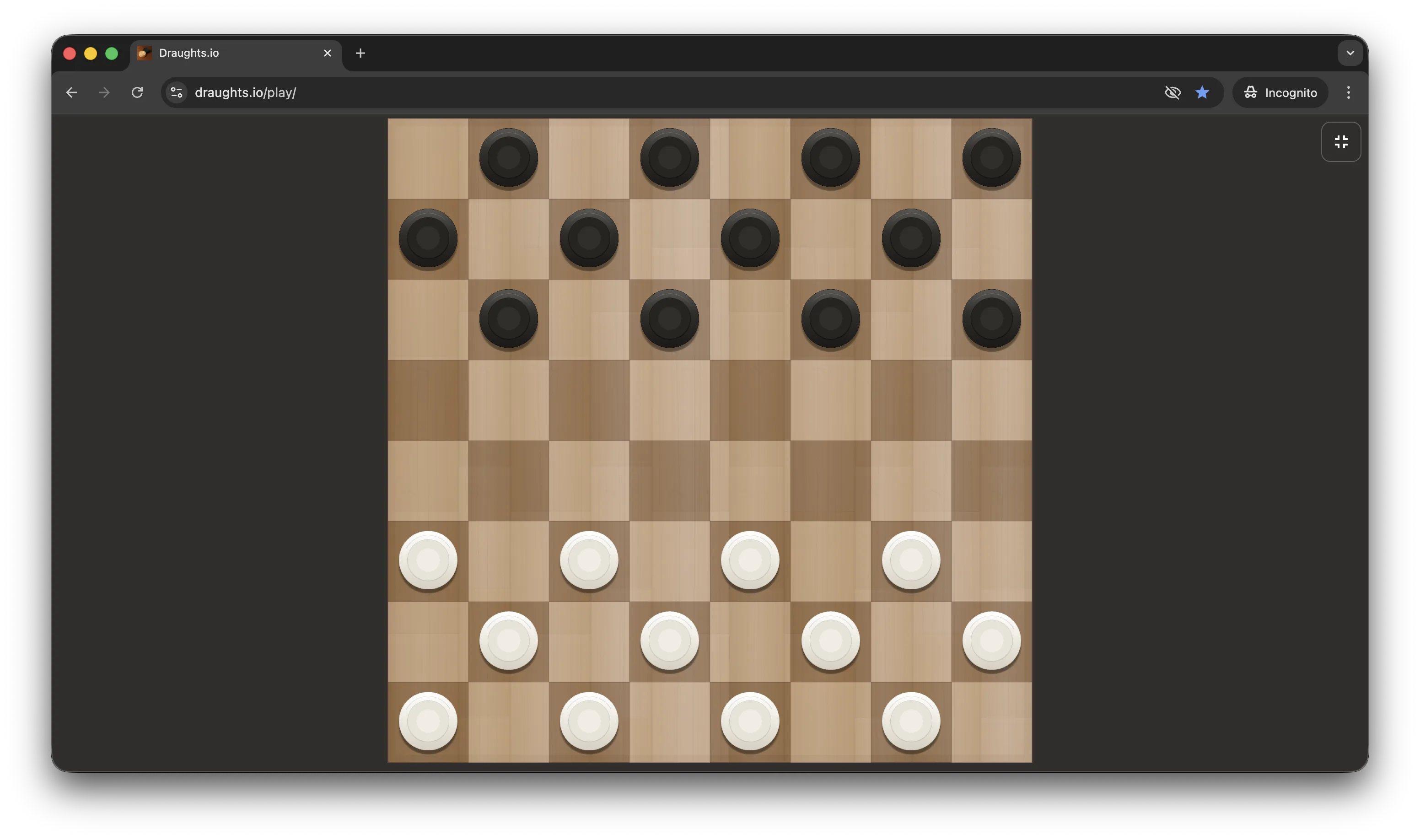Open Chrome's three-dot menu
Image resolution: width=1420 pixels, height=840 pixels.
click(x=1348, y=92)
